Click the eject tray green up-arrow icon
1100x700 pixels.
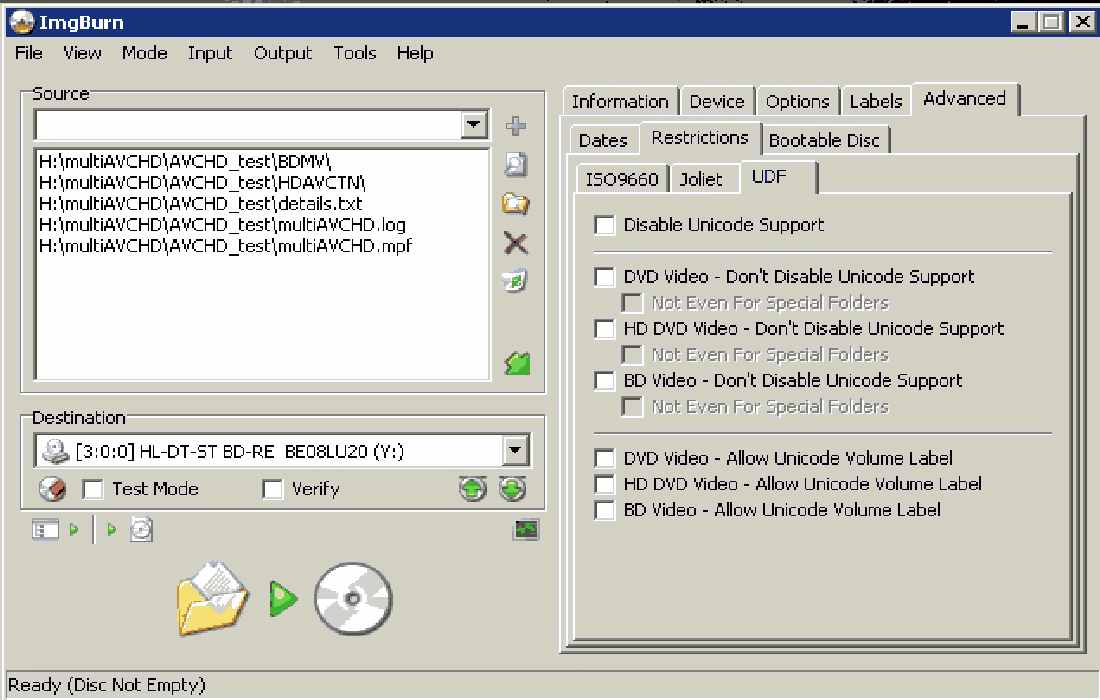(473, 489)
